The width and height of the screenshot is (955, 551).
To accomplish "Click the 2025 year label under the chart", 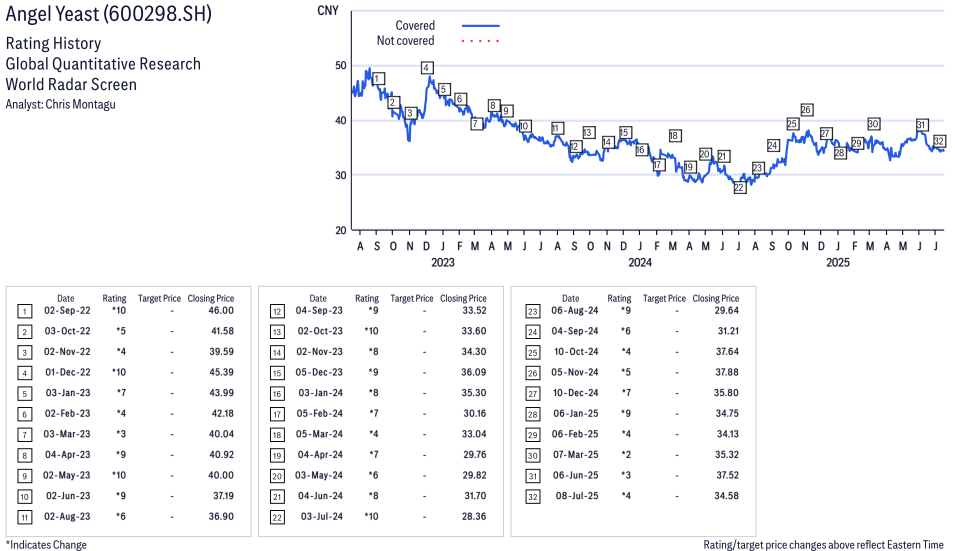I will coord(837,262).
